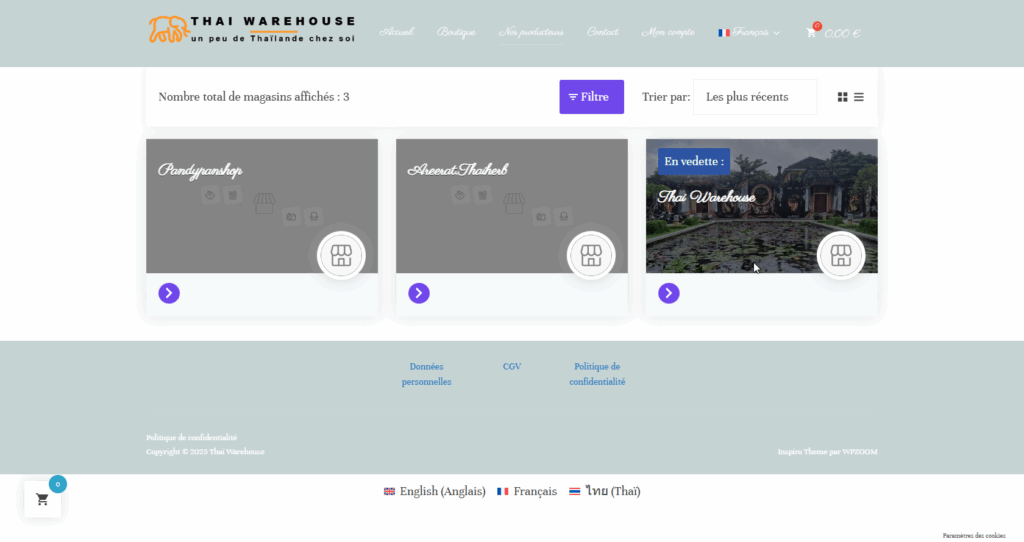Switch to grid view layout
The image size is (1024, 542).
[x=842, y=97]
